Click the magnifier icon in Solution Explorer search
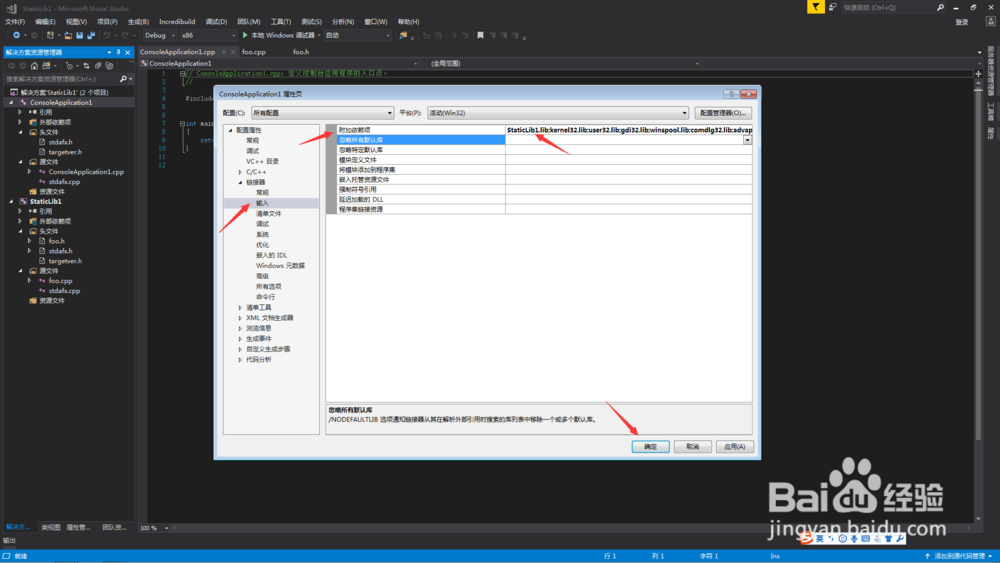Viewport: 1000px width, 563px height. point(123,79)
